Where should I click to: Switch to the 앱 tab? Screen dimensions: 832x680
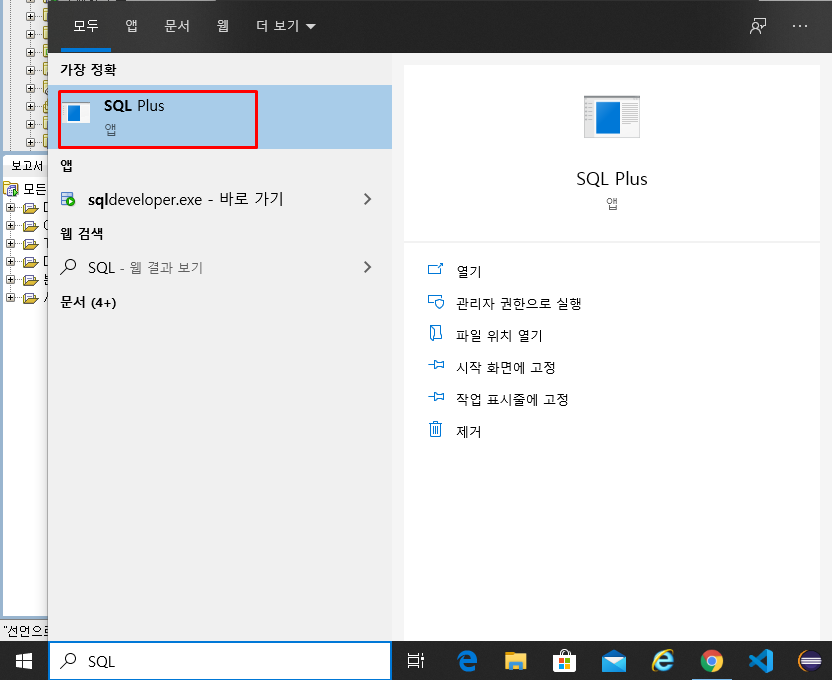(x=132, y=26)
